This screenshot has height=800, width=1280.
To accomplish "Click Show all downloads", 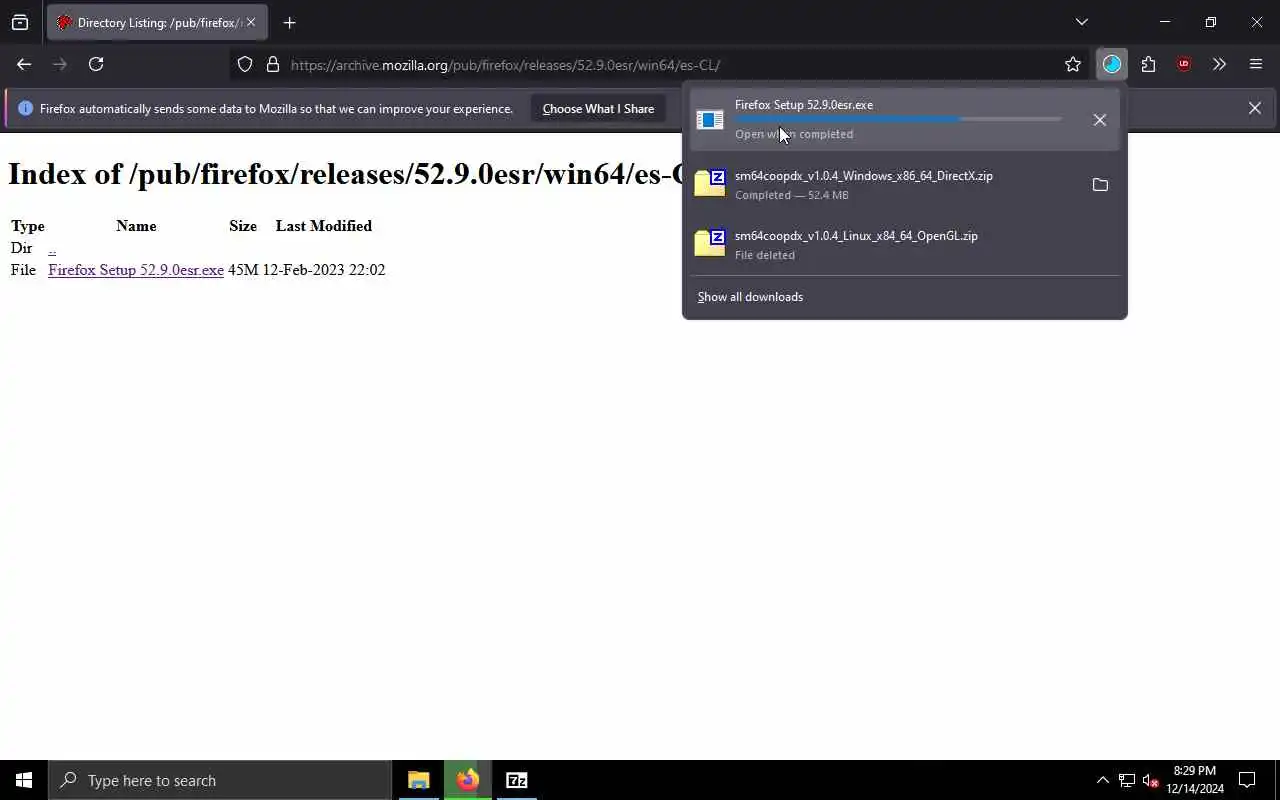I will pyautogui.click(x=750, y=297).
